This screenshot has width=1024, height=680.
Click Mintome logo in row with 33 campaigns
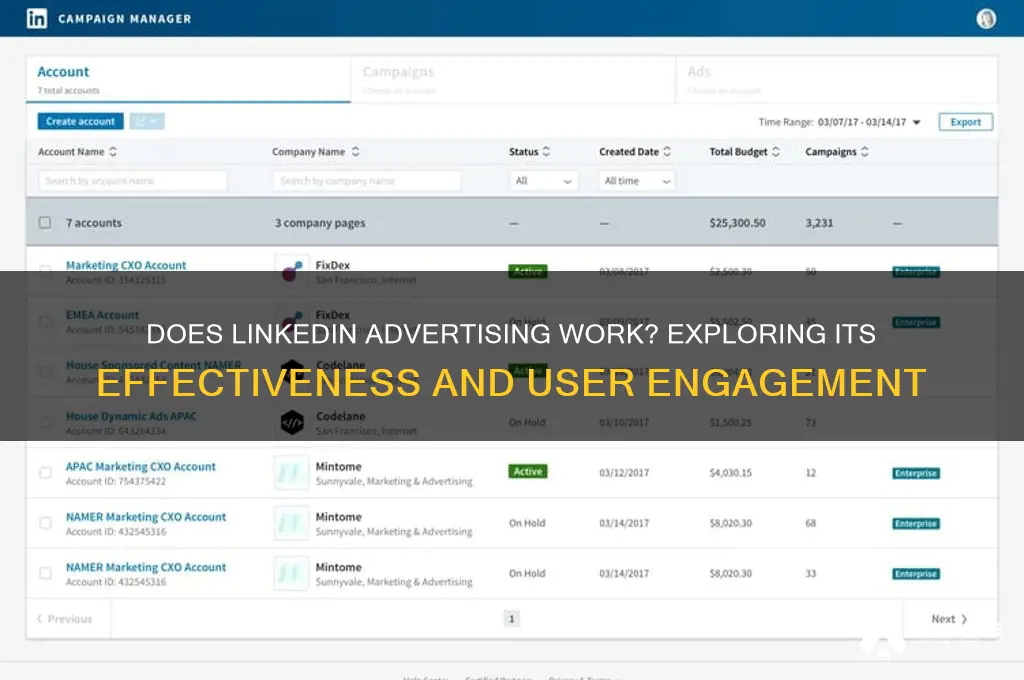click(291, 574)
